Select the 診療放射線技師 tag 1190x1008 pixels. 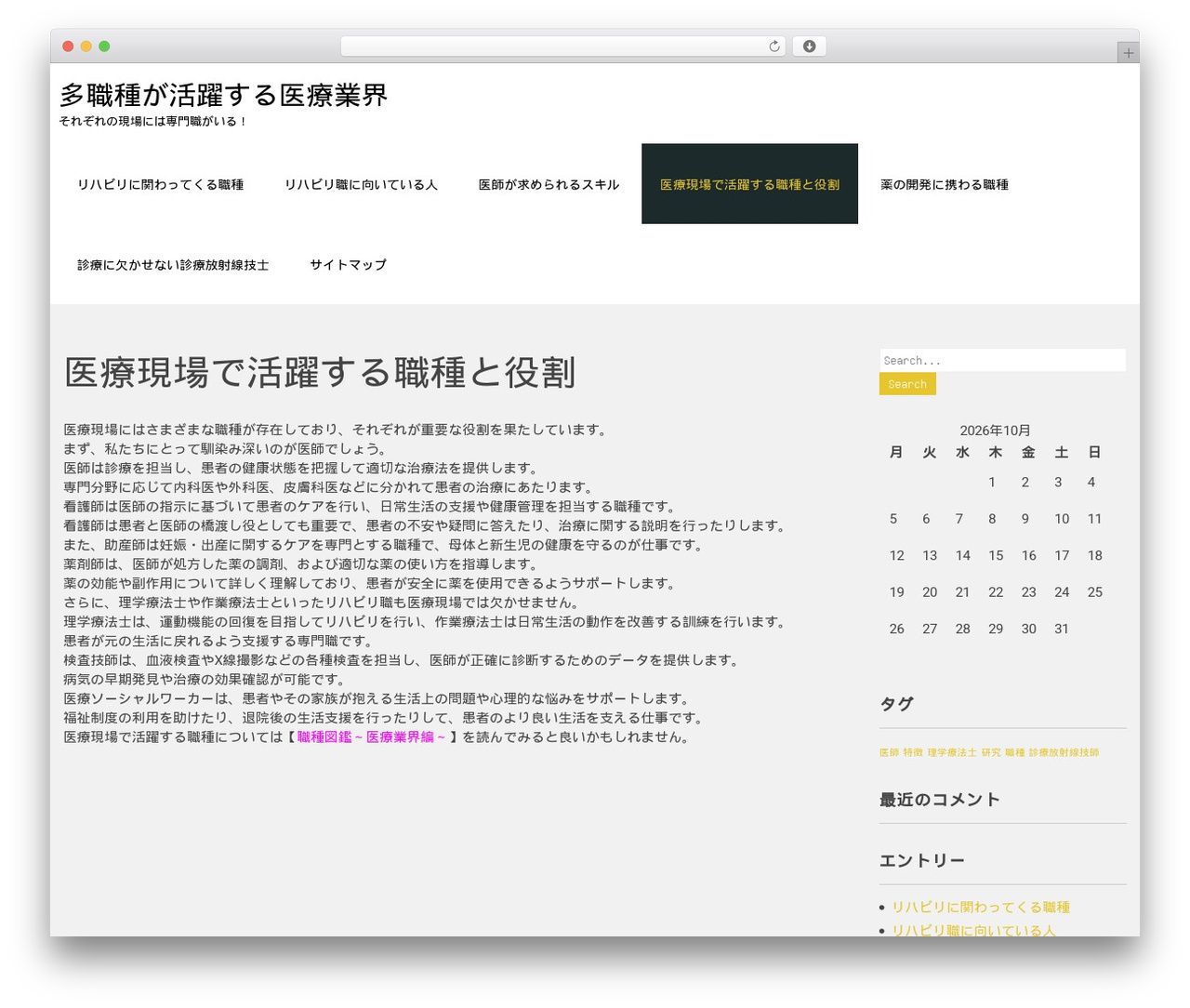(x=1064, y=752)
